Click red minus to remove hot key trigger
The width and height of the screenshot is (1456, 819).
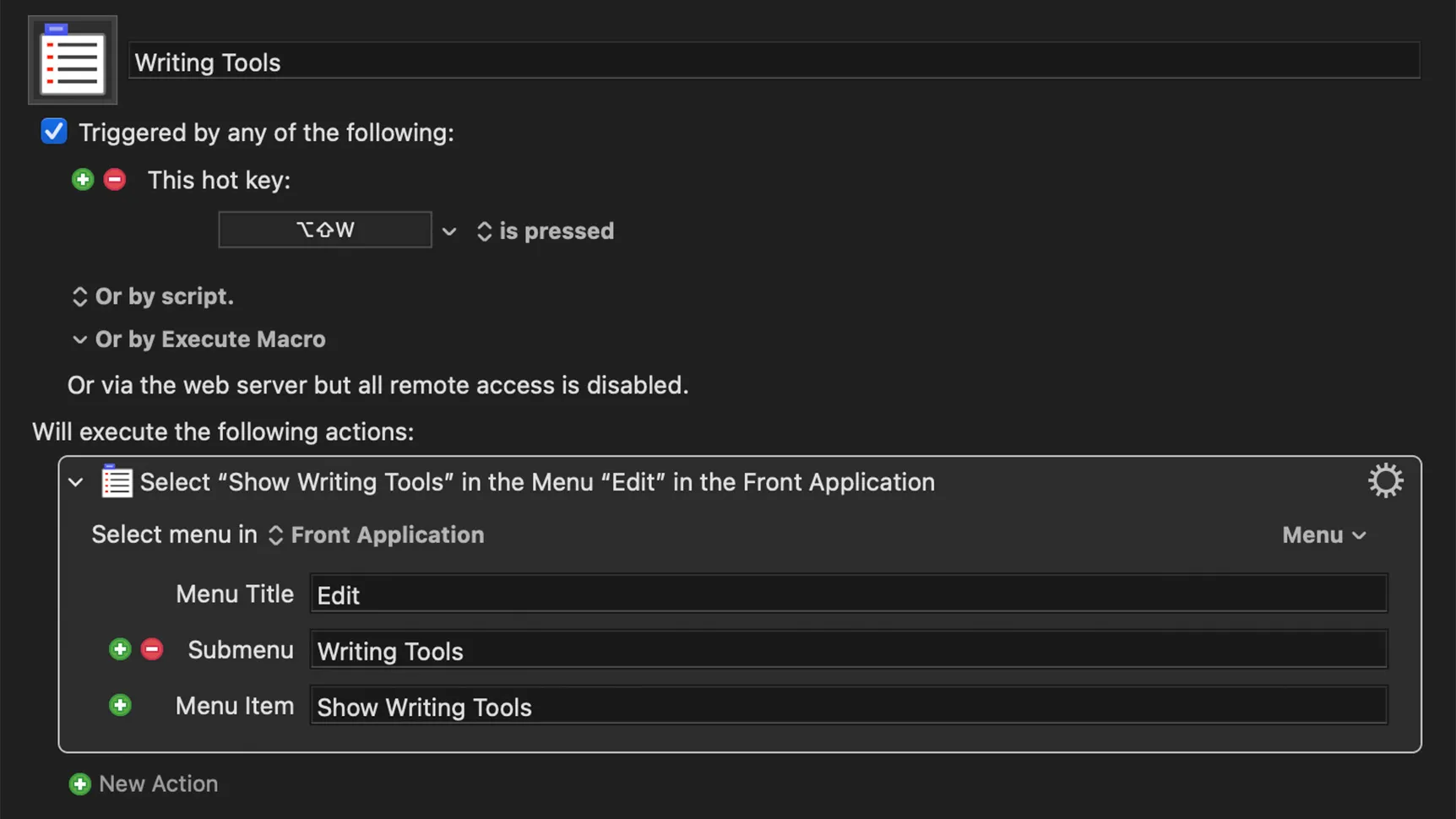tap(115, 180)
